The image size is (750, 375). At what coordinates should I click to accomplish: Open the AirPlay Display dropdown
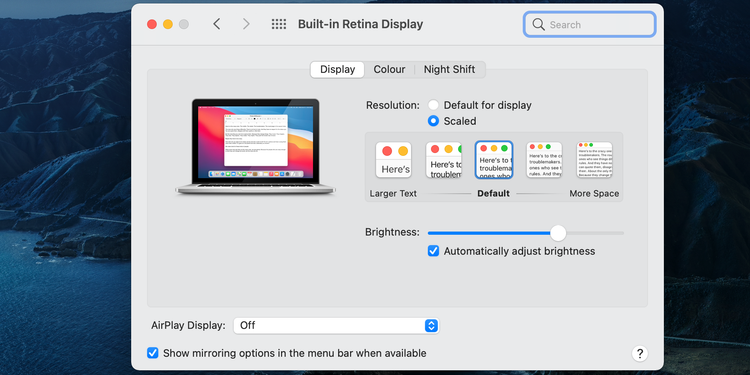tap(336, 326)
